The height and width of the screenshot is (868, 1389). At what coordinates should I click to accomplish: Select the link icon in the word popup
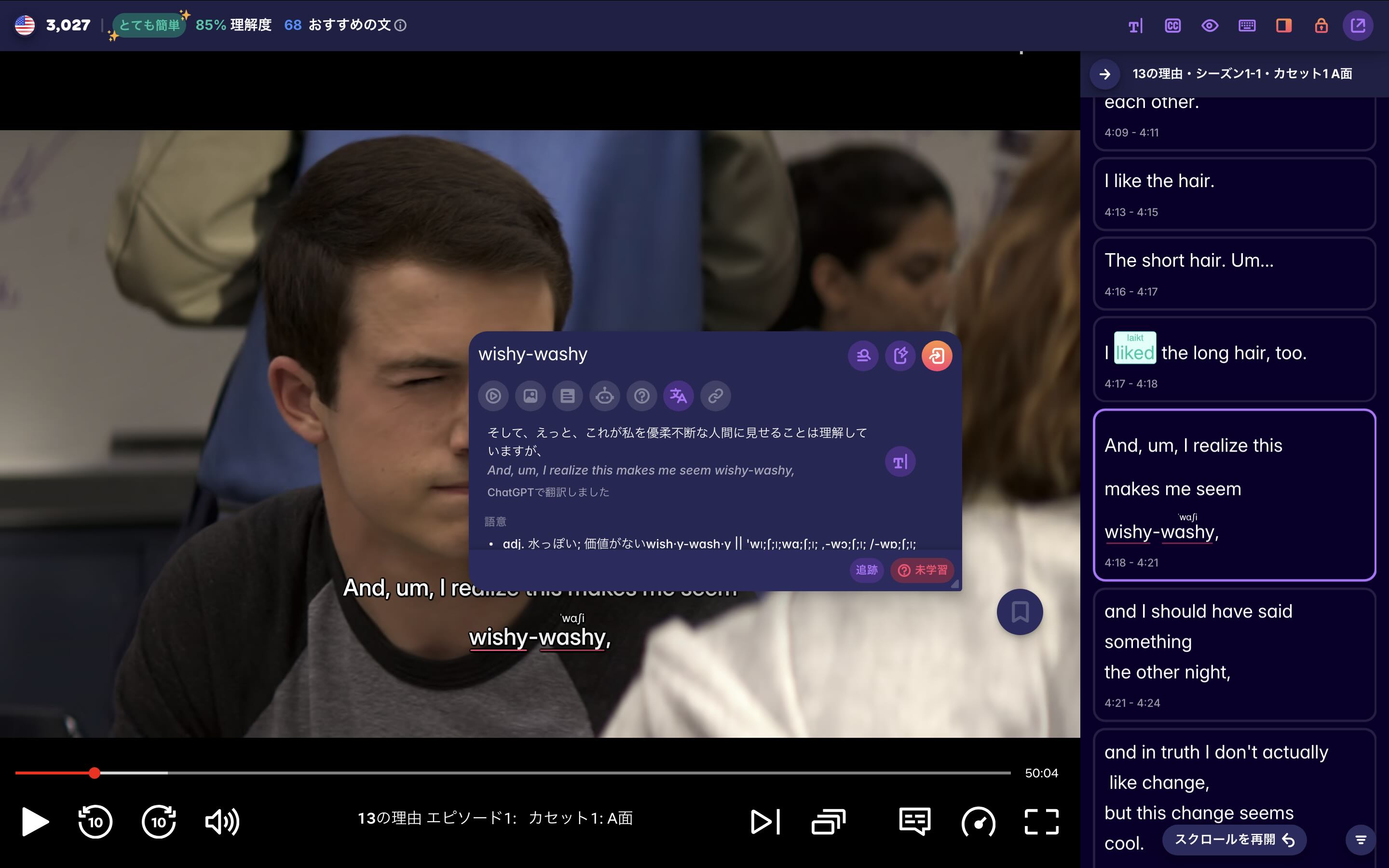click(x=715, y=395)
